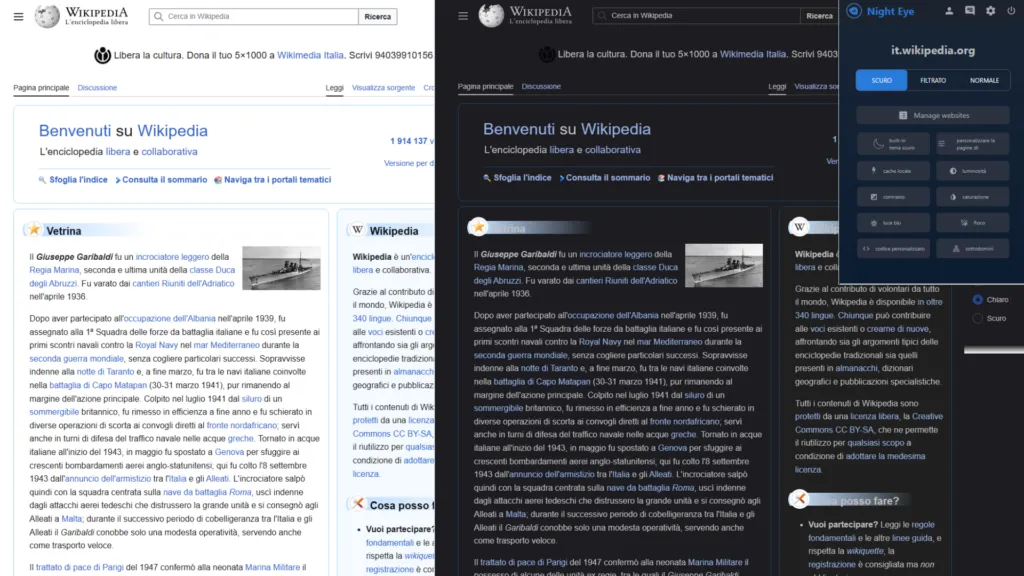Switch to the NORMALE tab
This screenshot has width=1024, height=576.
click(985, 80)
